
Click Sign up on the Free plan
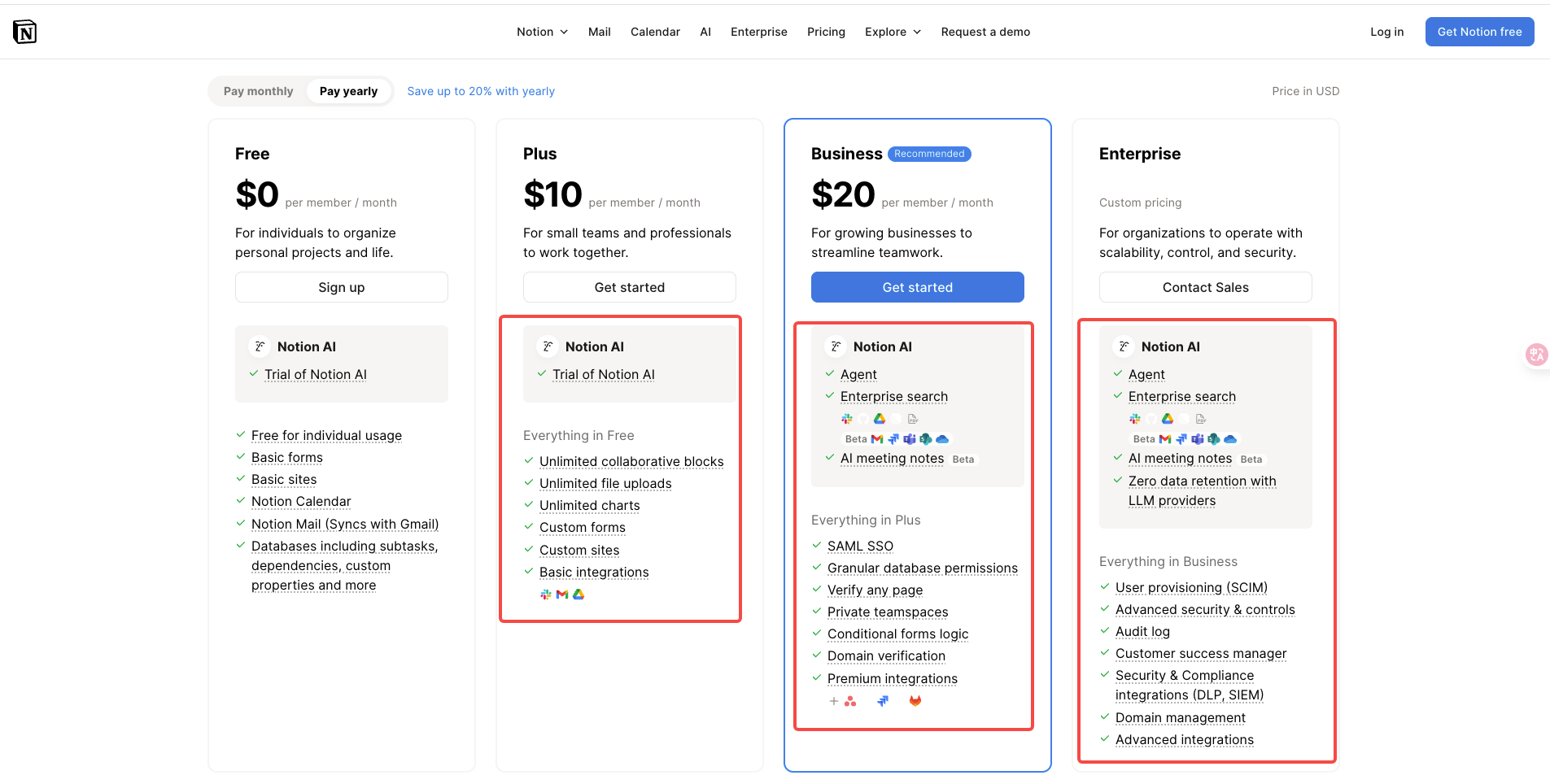342,287
